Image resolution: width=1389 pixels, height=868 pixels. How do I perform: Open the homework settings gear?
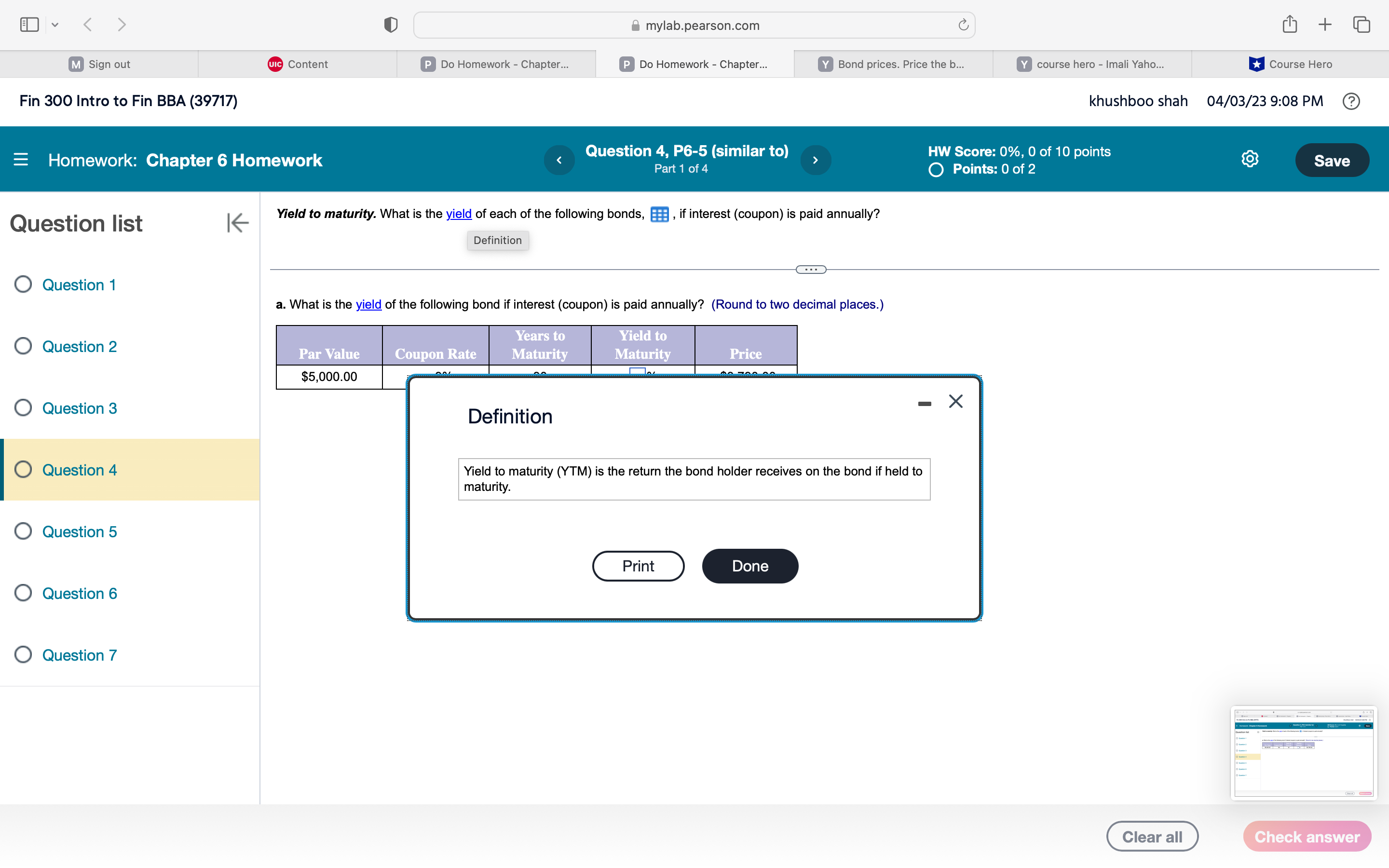[1250, 159]
